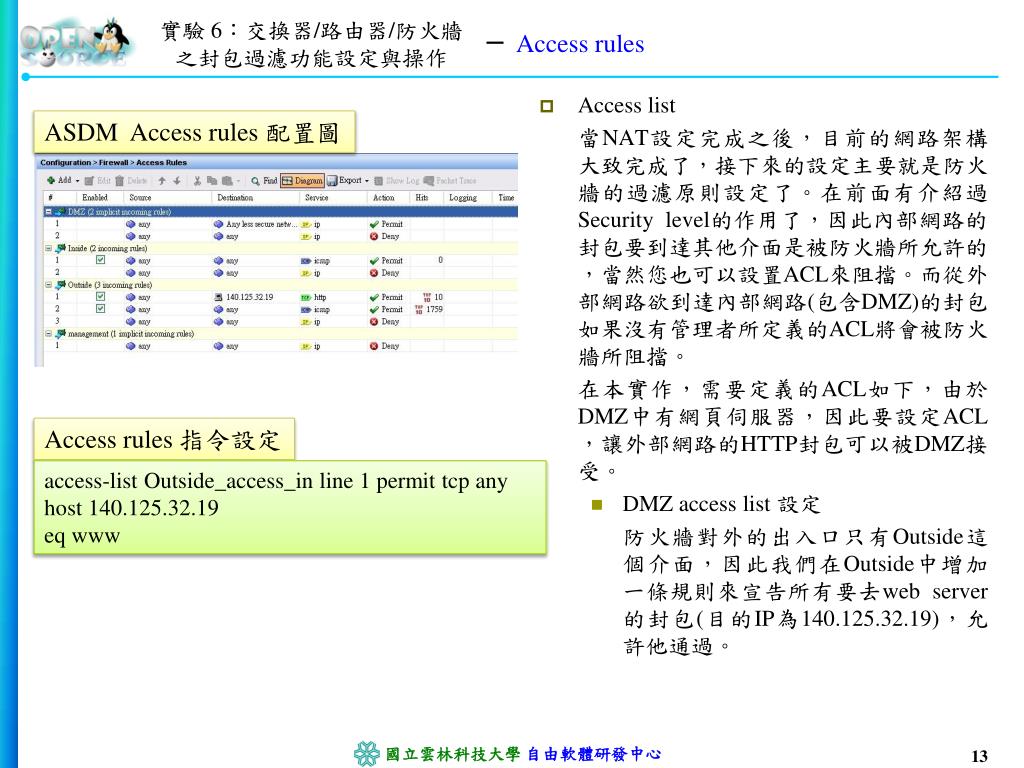Click the http service cell
This screenshot has width=1024, height=768.
(313, 297)
